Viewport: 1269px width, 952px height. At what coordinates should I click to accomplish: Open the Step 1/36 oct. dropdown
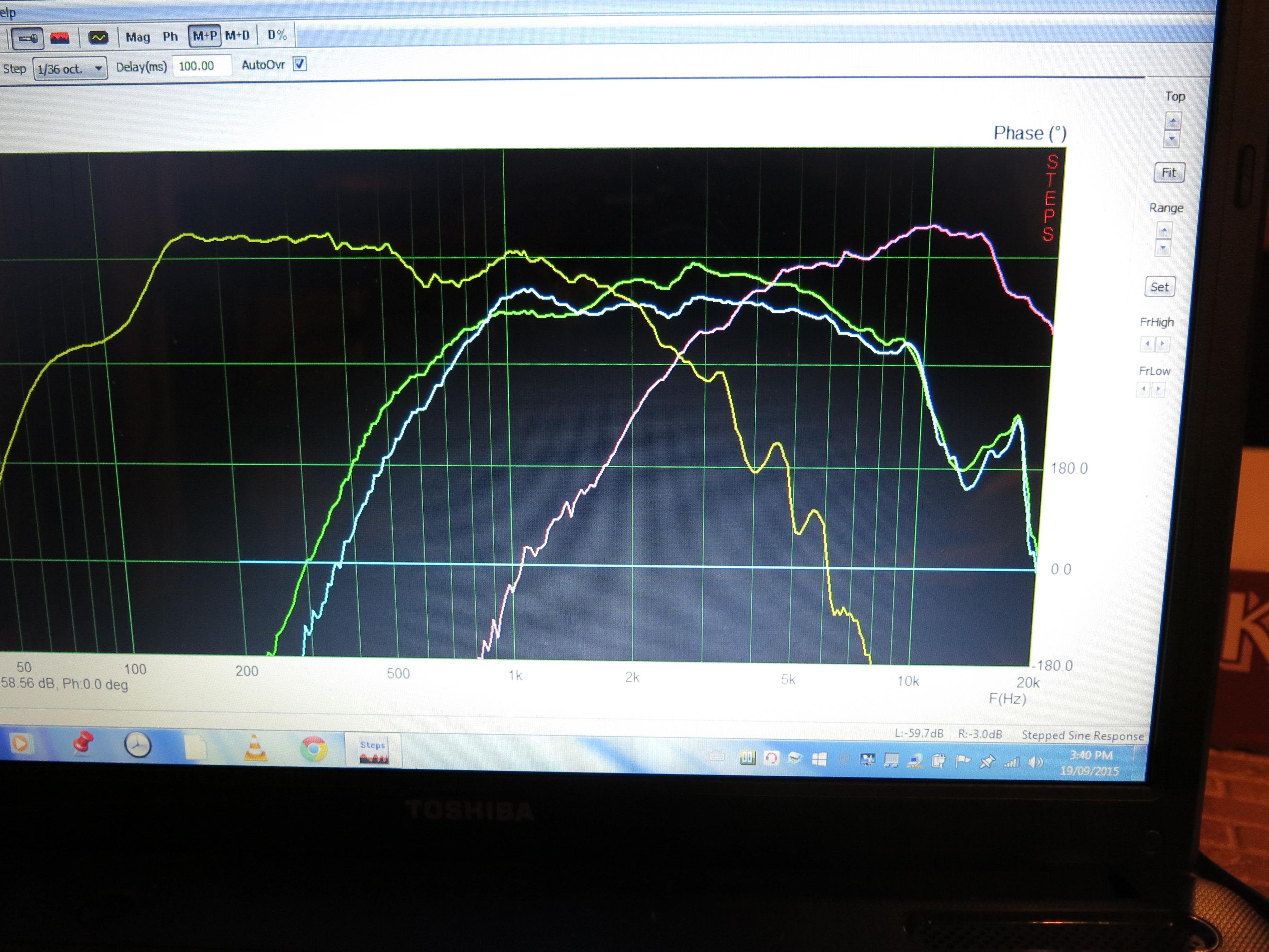70,69
